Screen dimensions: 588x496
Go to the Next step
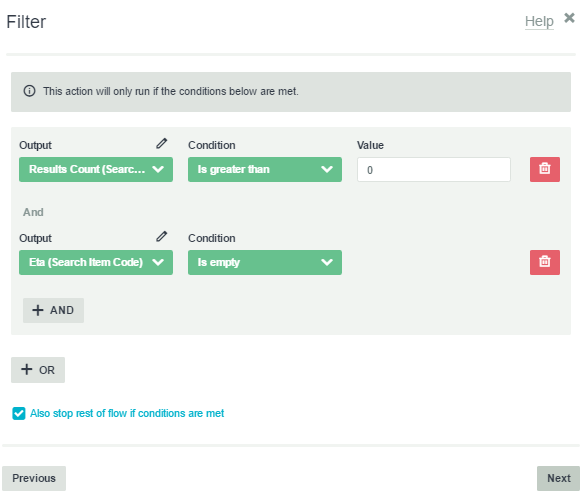tap(558, 478)
